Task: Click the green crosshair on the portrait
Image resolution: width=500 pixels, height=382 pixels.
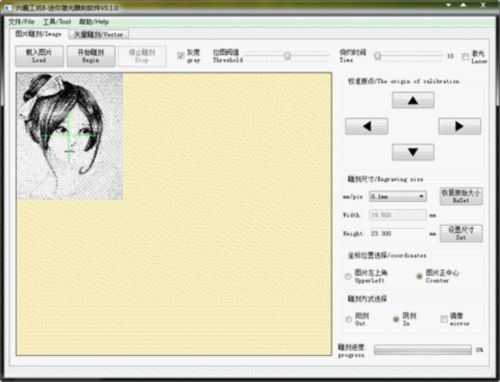Action: click(x=69, y=136)
